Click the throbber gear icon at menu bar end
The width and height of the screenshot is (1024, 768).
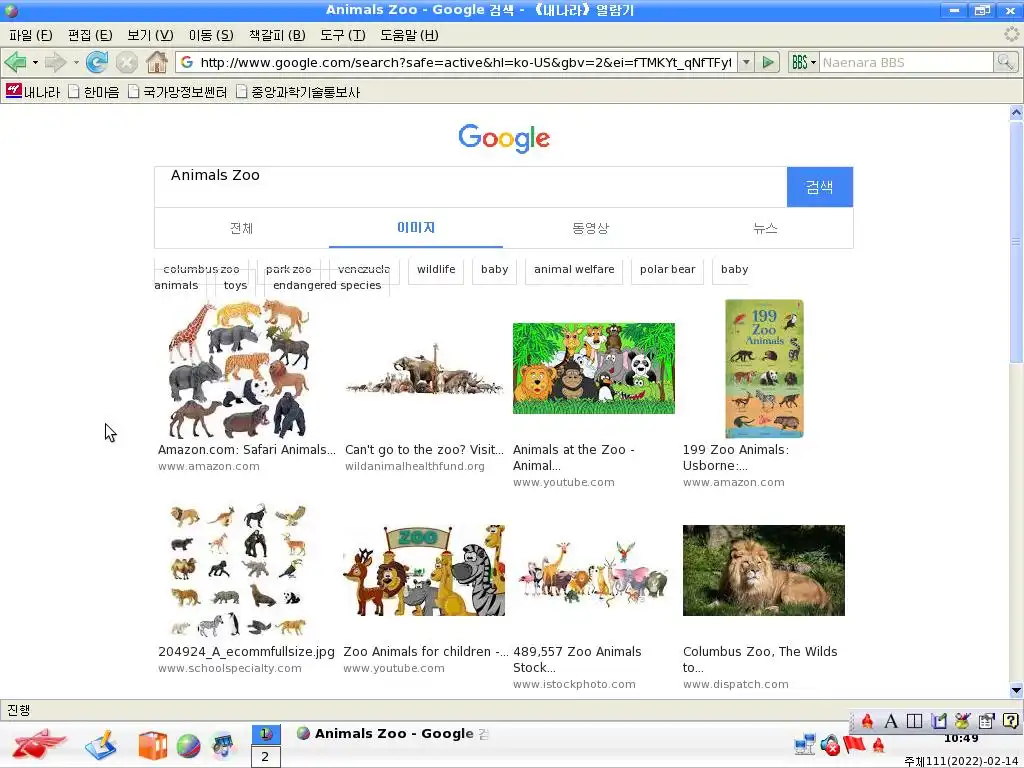coord(1012,34)
